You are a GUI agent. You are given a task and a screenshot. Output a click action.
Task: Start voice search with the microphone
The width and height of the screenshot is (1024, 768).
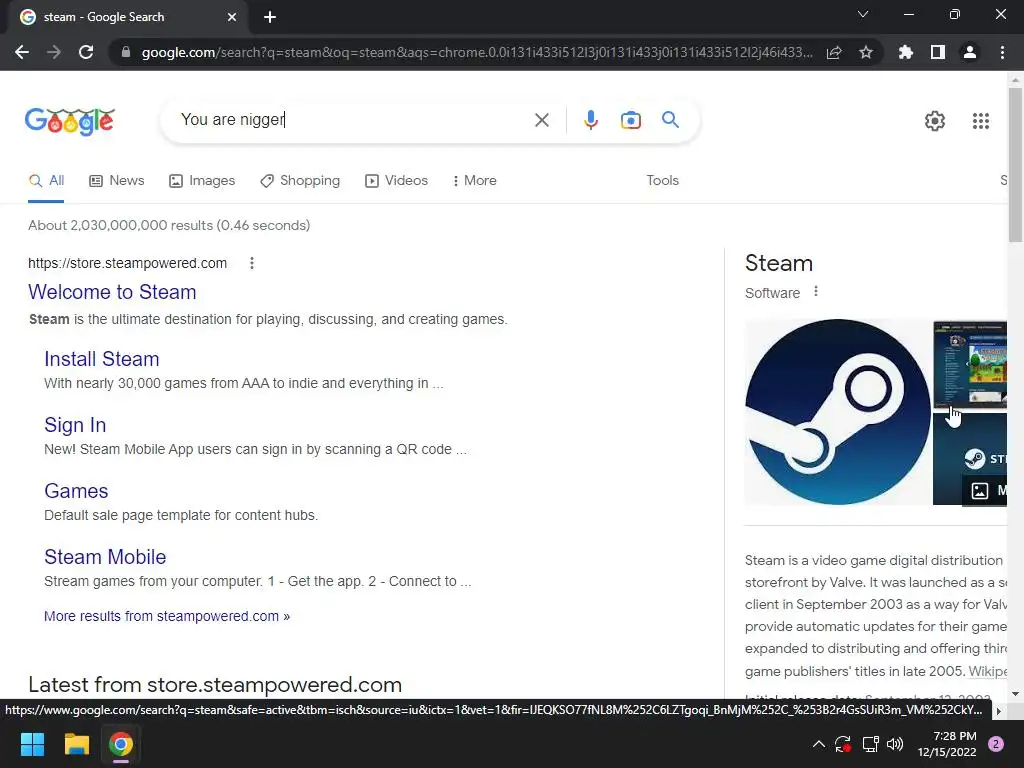pos(591,120)
